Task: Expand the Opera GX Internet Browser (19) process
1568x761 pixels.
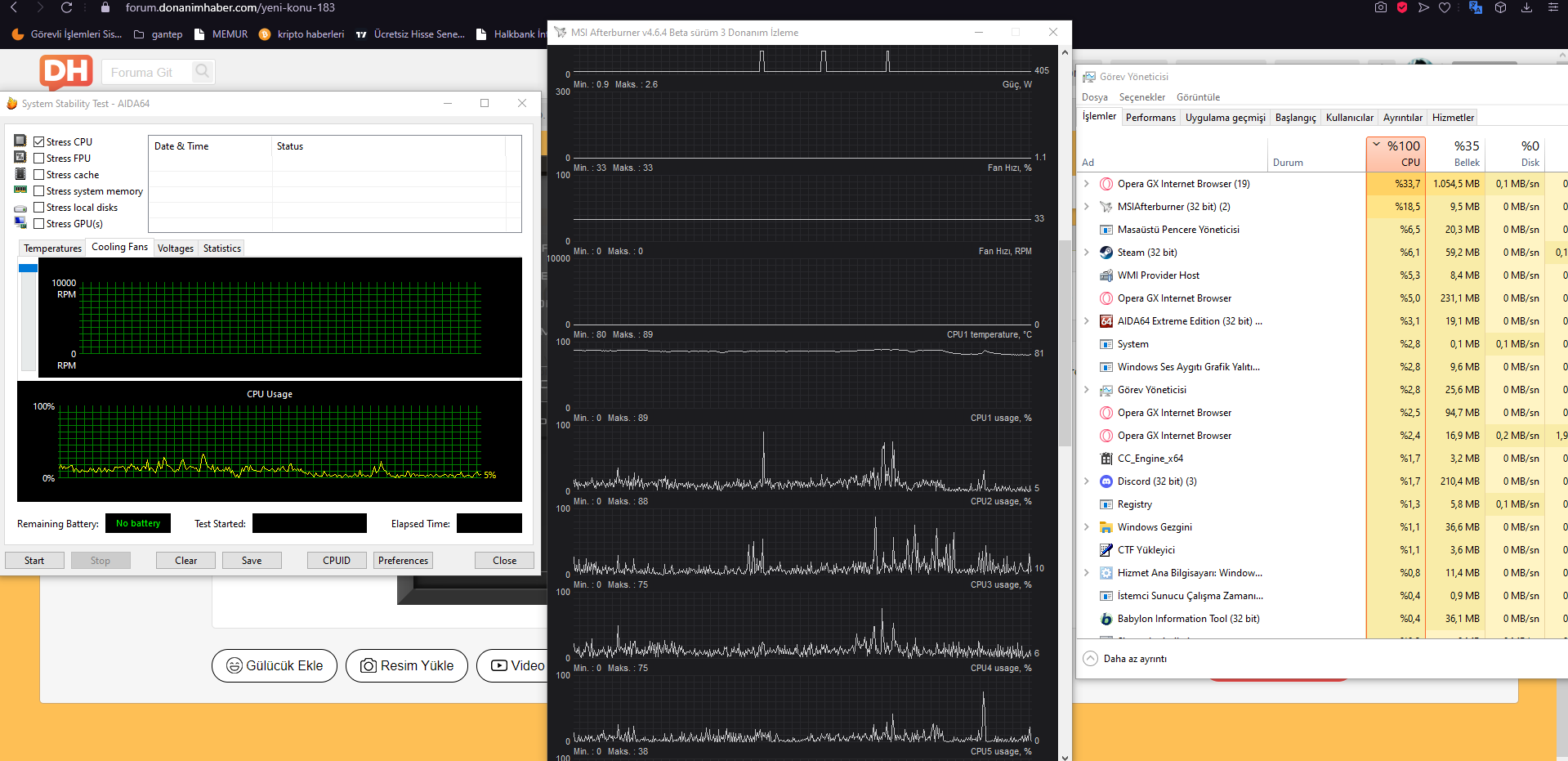Action: tap(1086, 184)
